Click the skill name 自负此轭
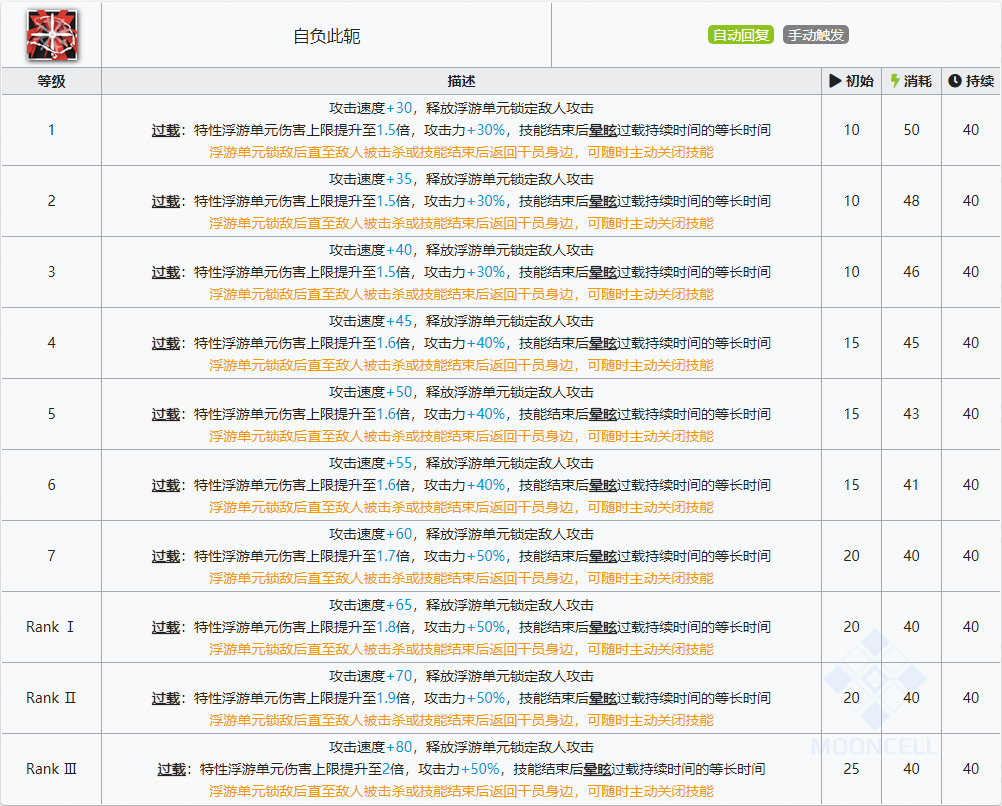Image resolution: width=1002 pixels, height=806 pixels. click(x=327, y=36)
